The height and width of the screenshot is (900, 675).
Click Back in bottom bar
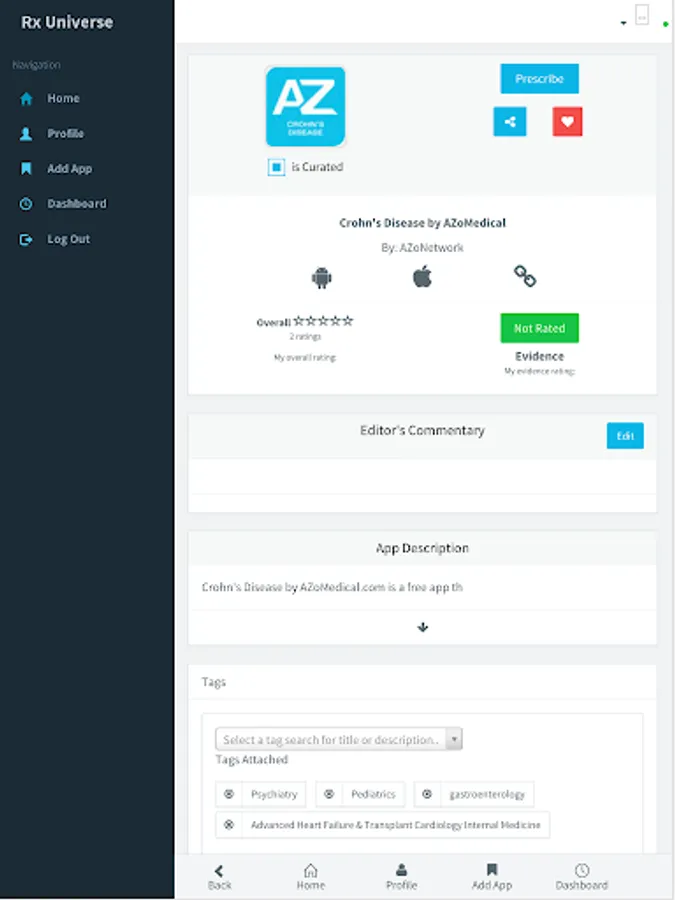point(219,878)
